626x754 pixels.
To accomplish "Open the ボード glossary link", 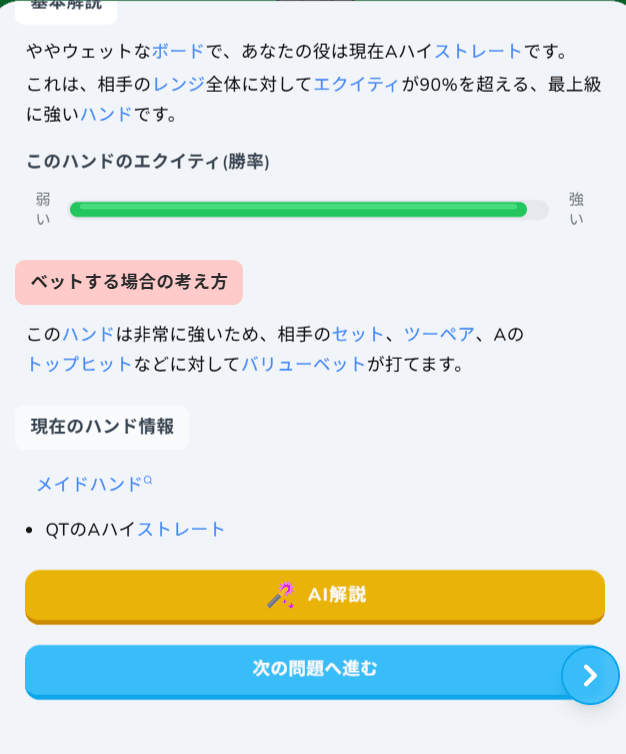I will point(178,51).
